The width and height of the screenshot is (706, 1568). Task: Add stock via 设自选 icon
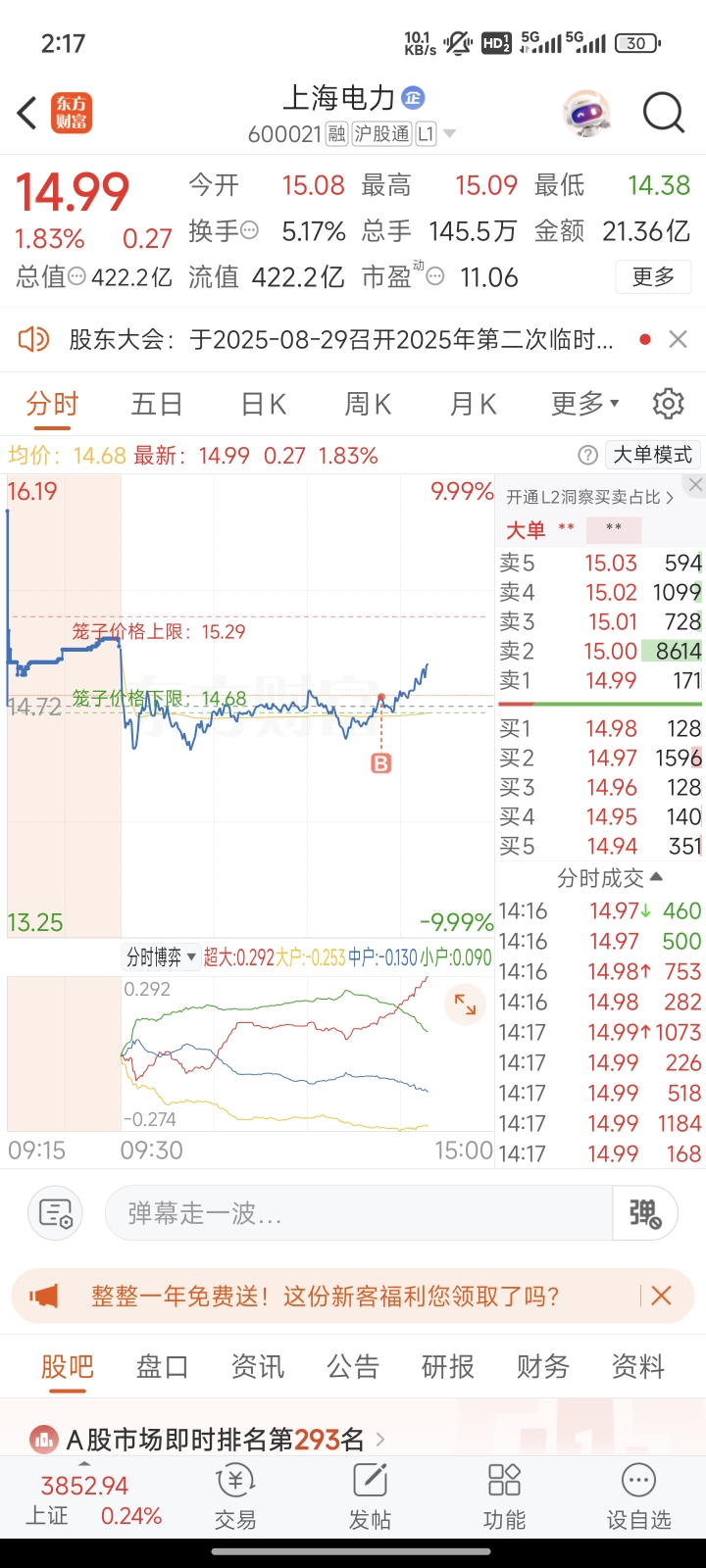pyautogui.click(x=638, y=1496)
